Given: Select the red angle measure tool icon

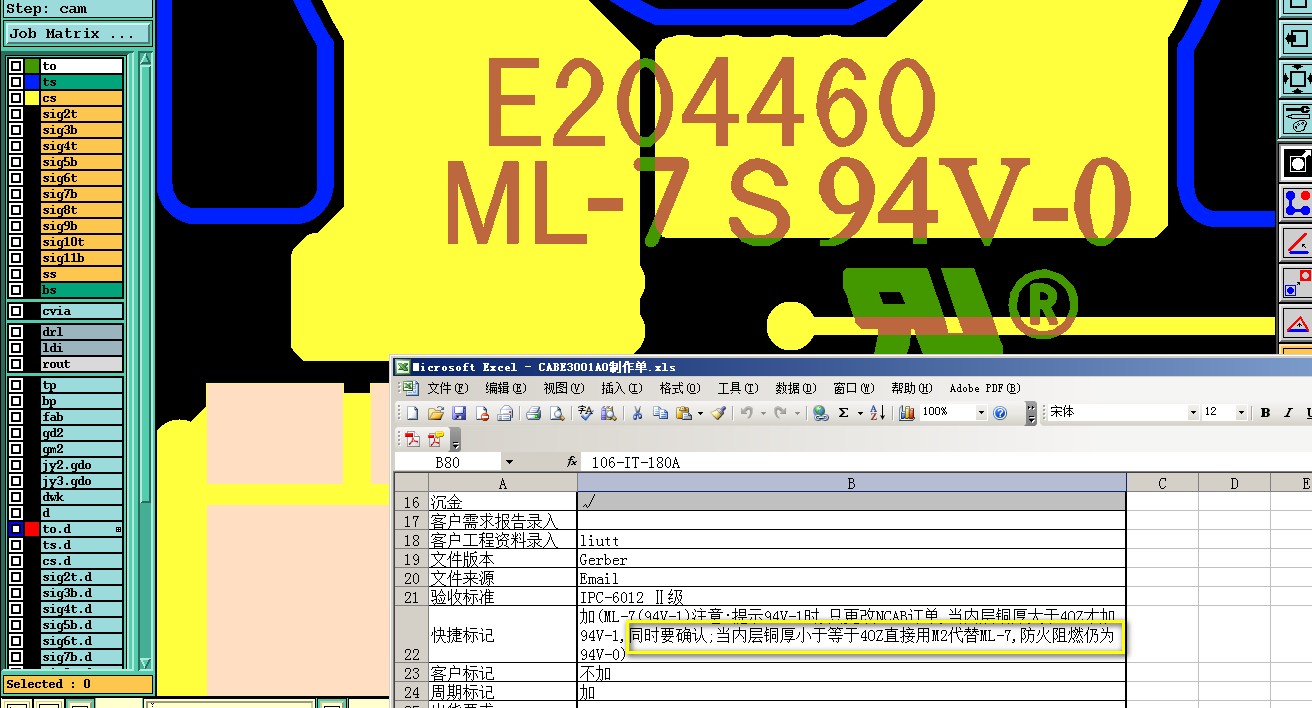Looking at the screenshot, I should pos(1296,243).
